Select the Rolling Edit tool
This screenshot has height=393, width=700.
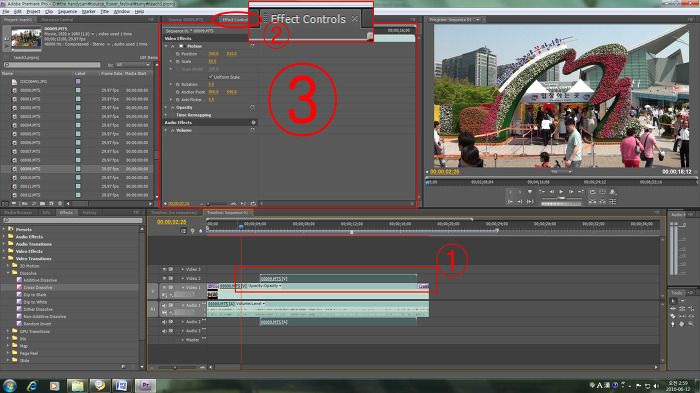click(682, 309)
